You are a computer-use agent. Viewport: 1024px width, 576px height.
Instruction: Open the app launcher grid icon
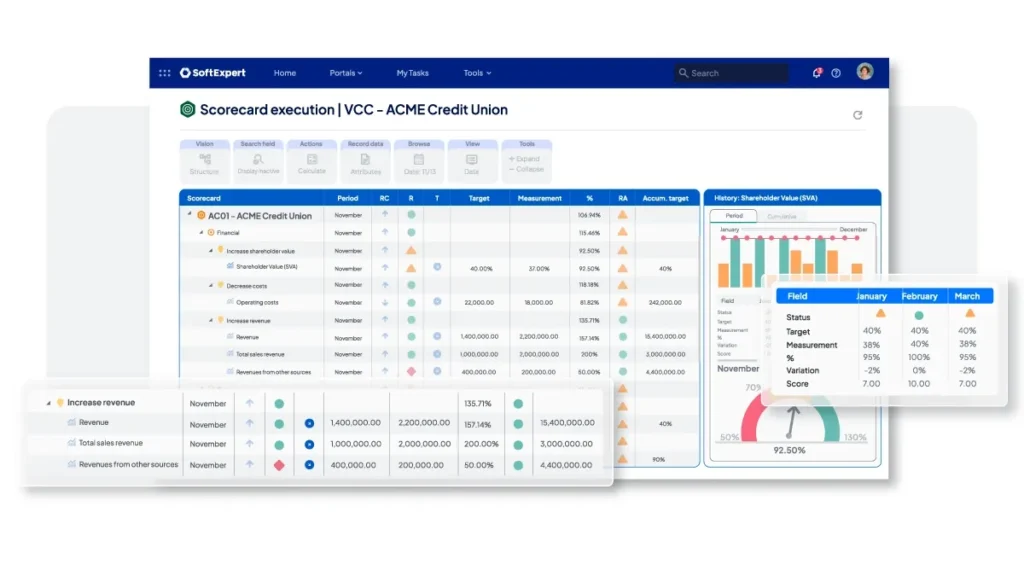coord(165,73)
